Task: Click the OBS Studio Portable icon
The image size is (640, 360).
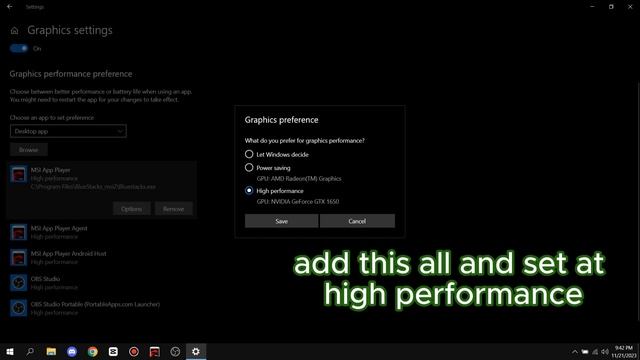Action: pyautogui.click(x=18, y=308)
